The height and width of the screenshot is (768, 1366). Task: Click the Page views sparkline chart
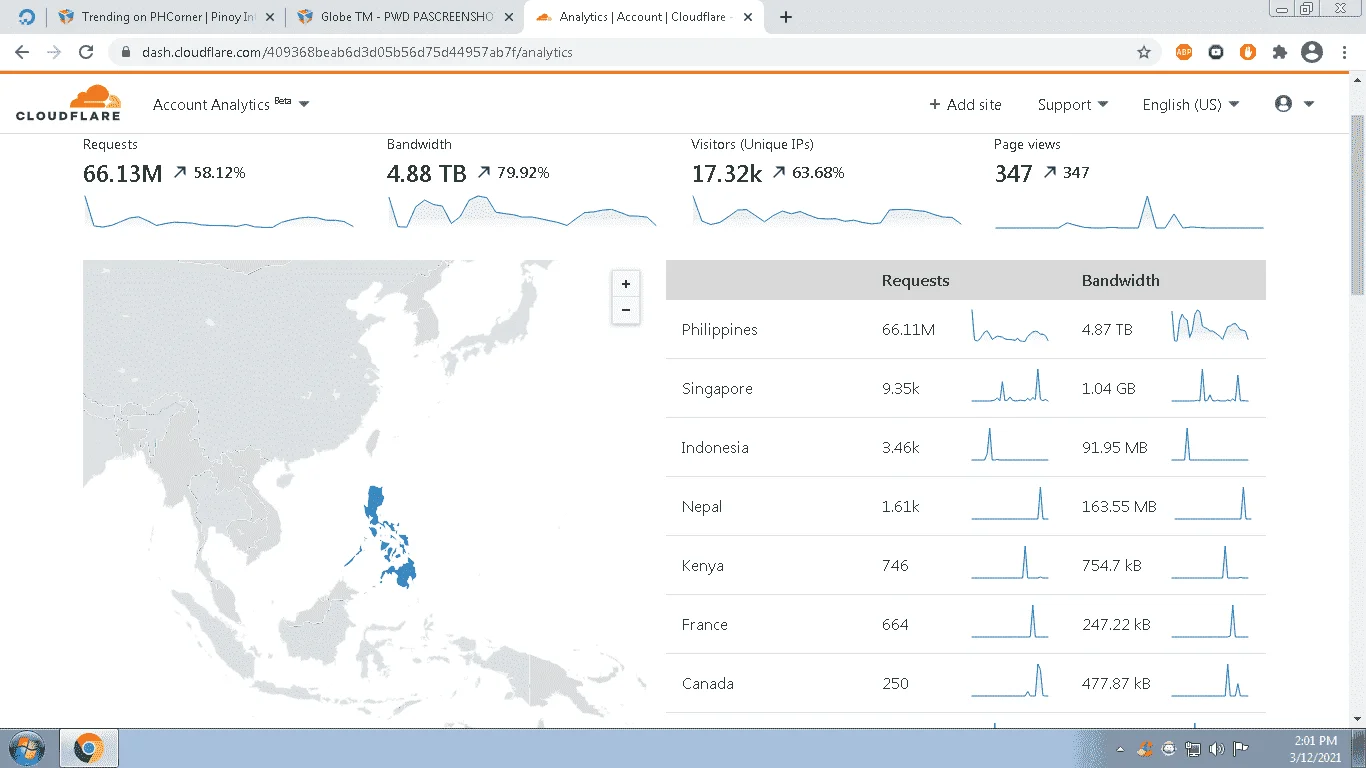[x=1129, y=211]
